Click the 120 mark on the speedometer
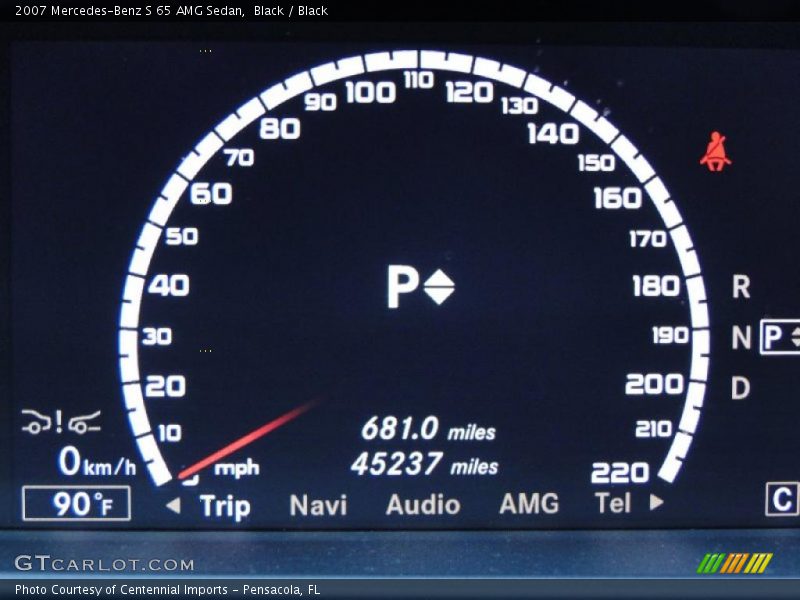Screen dimensions: 800x600 tap(469, 92)
